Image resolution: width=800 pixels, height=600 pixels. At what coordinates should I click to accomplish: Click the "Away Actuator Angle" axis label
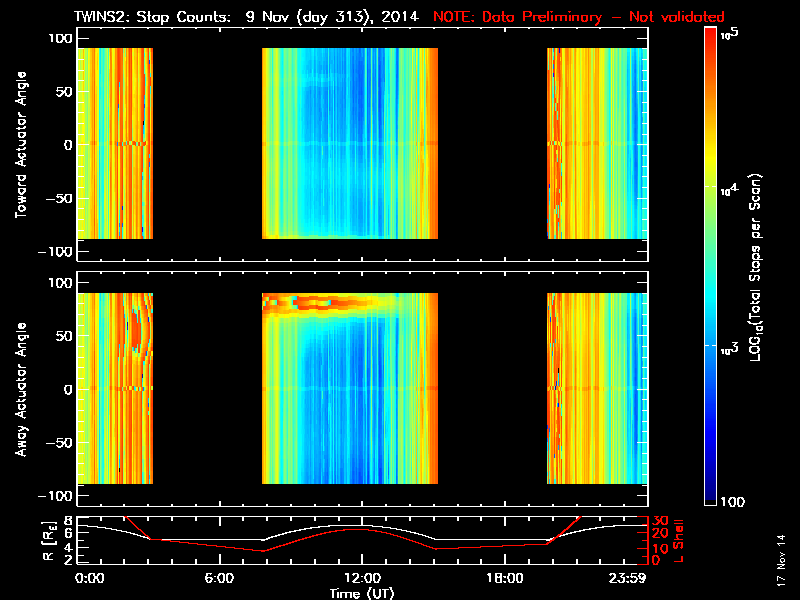(21, 389)
